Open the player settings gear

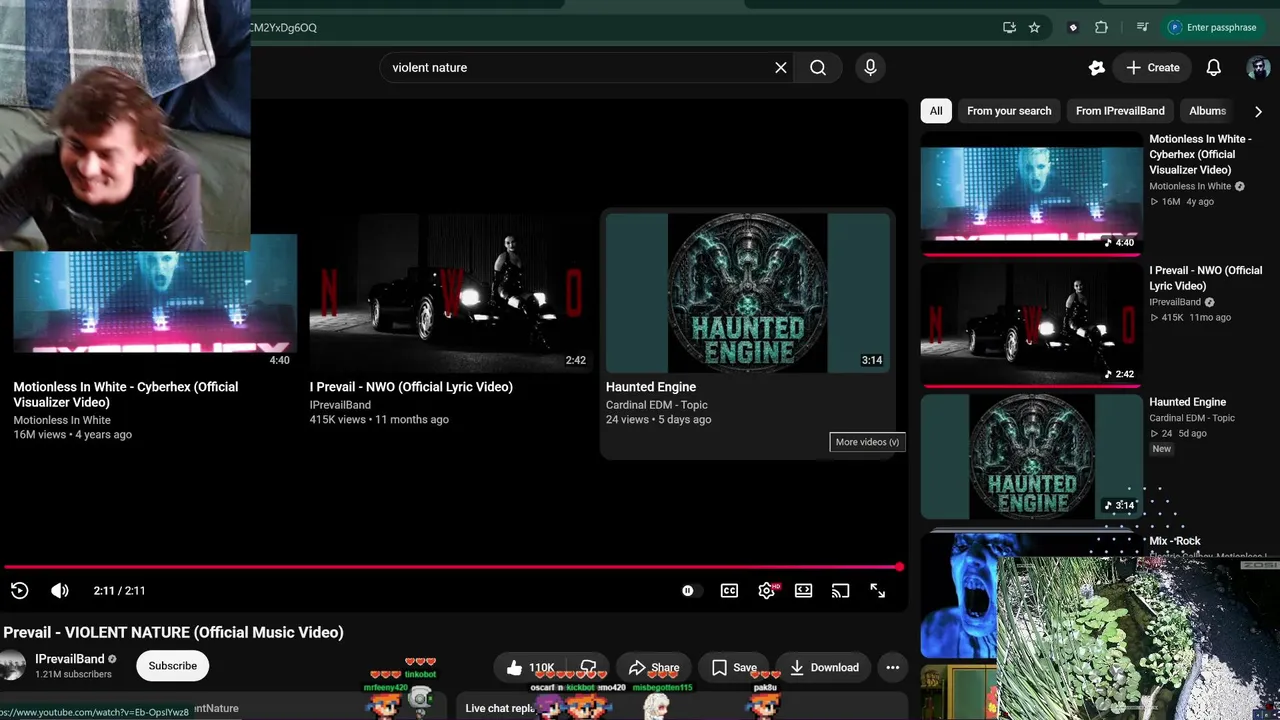[x=767, y=591]
